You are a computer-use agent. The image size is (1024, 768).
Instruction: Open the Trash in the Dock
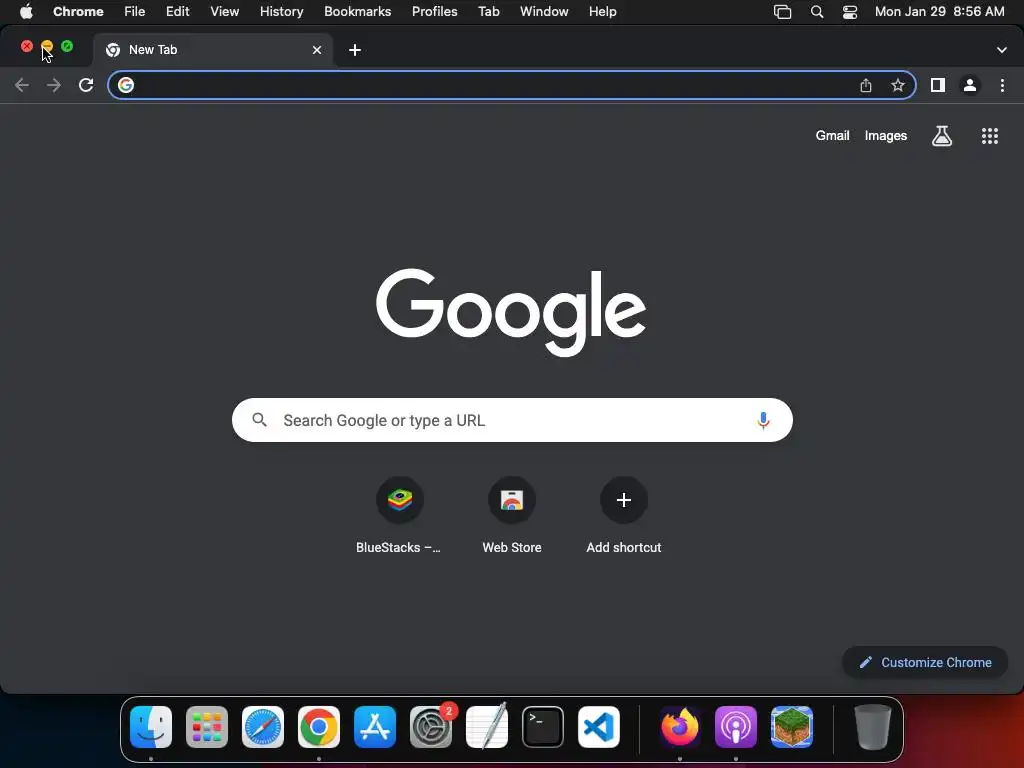tap(872, 727)
